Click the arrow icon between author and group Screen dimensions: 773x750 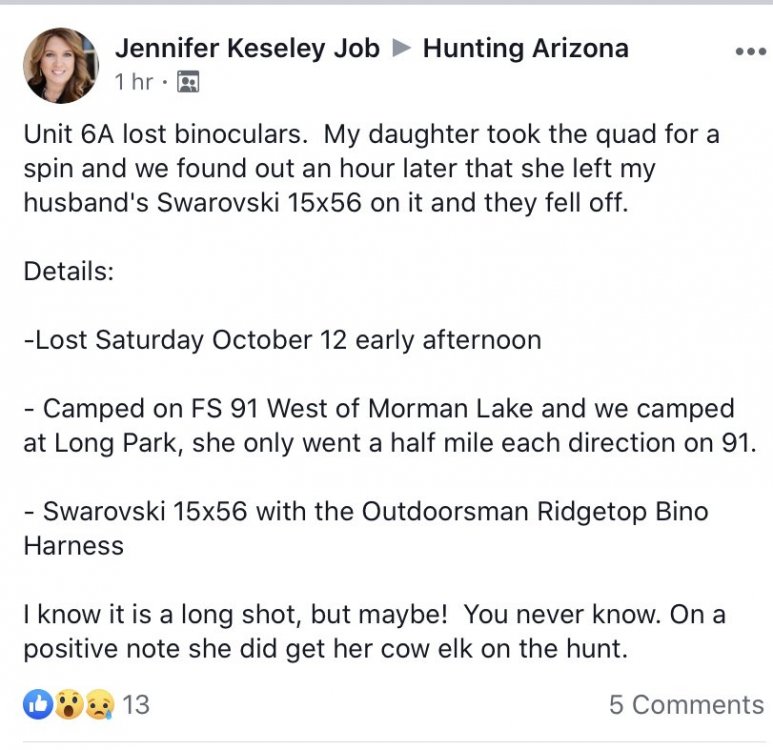click(402, 49)
